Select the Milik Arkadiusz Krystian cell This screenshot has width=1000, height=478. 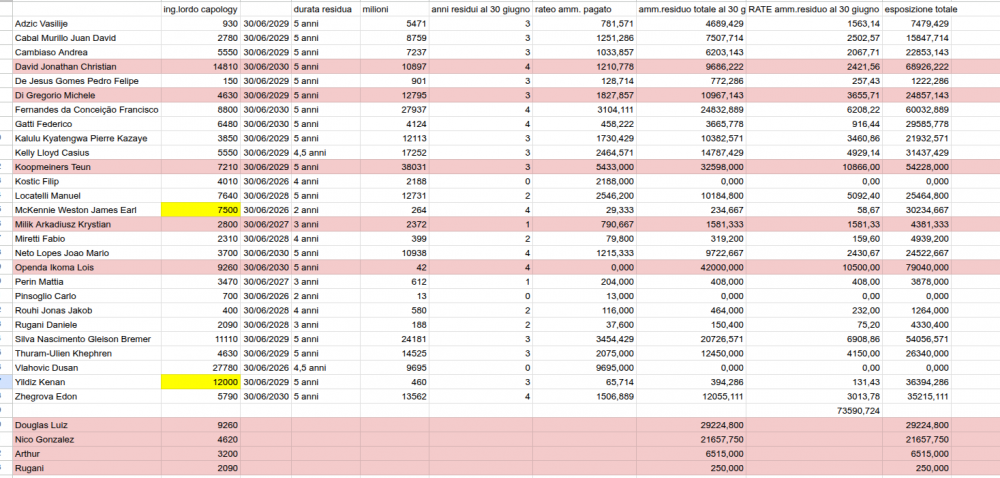click(87, 224)
